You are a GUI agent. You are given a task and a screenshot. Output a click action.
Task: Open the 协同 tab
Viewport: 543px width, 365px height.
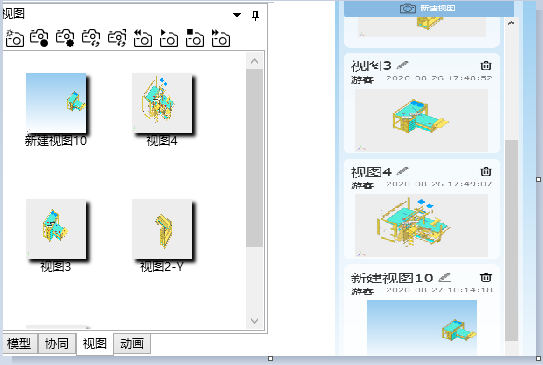pyautogui.click(x=57, y=344)
